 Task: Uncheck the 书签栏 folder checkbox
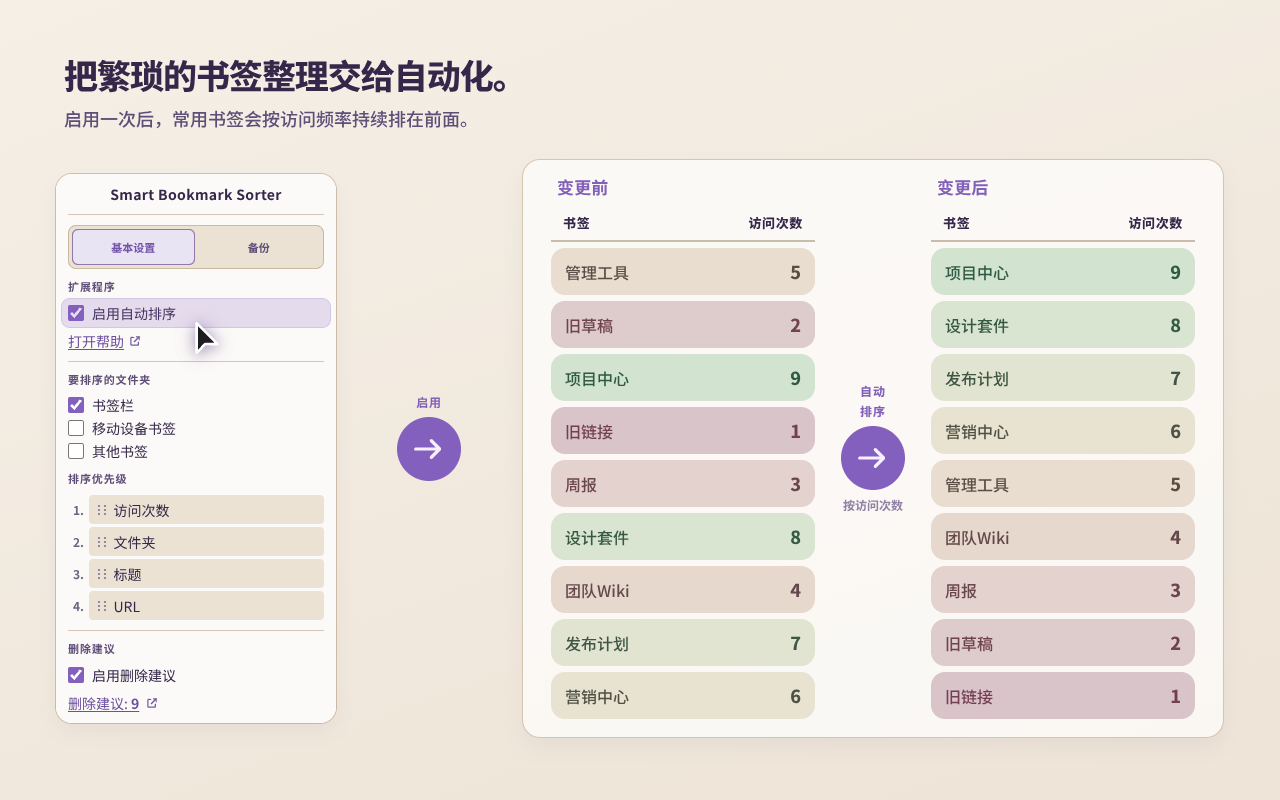pos(76,405)
